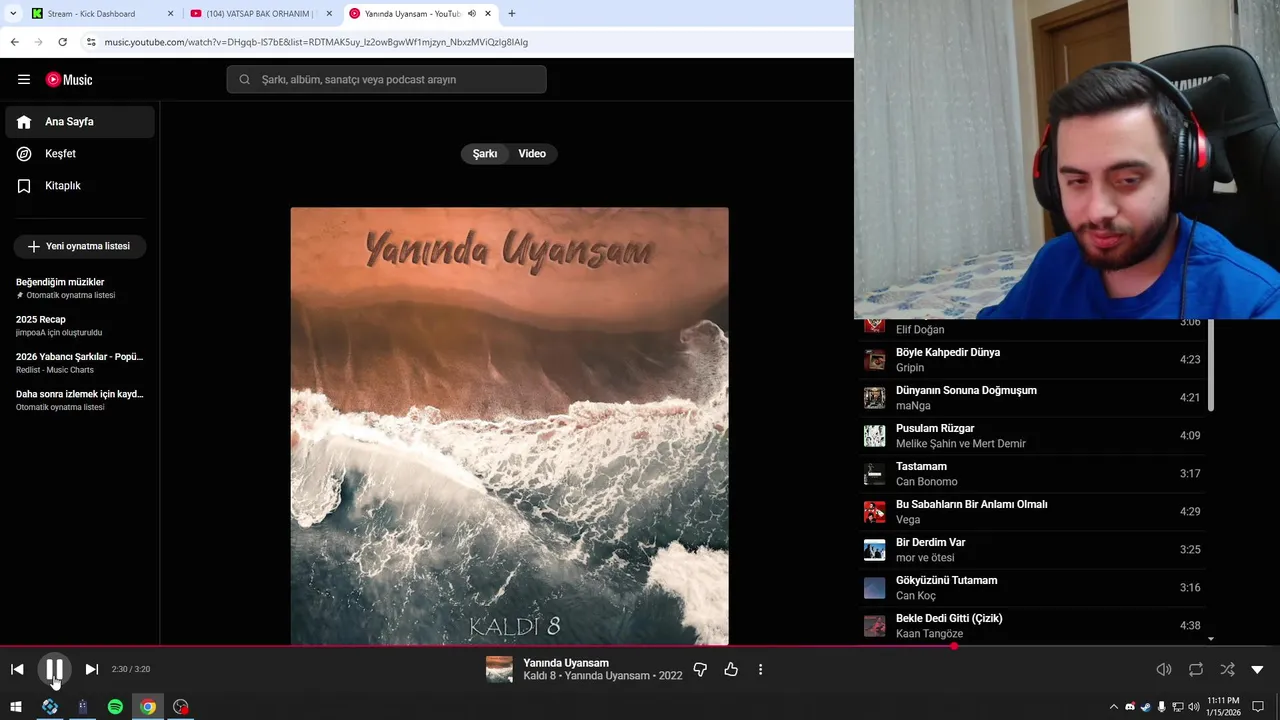
Task: Go forward in browser history
Action: (38, 42)
